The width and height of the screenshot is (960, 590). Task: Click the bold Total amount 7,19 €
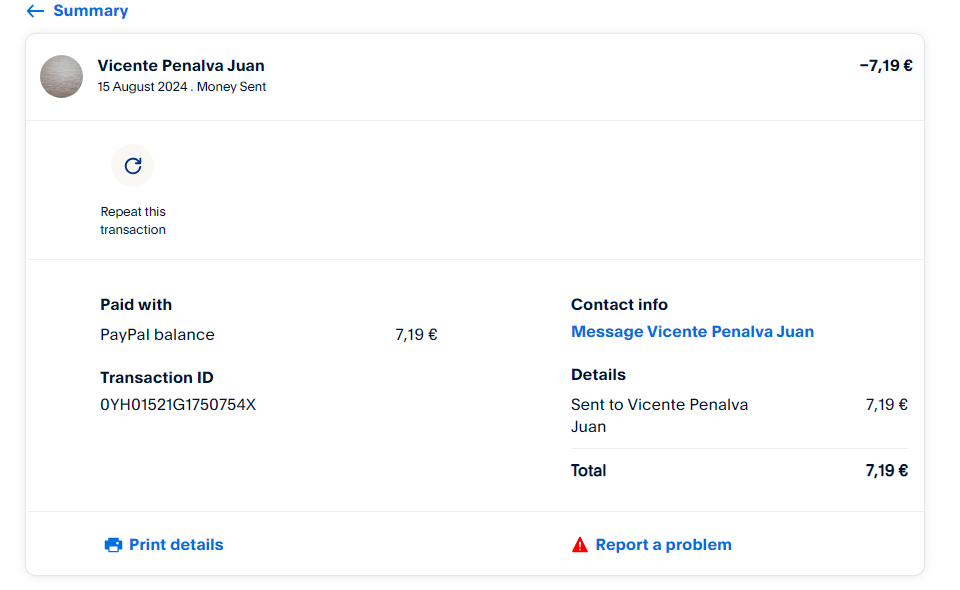click(x=886, y=471)
